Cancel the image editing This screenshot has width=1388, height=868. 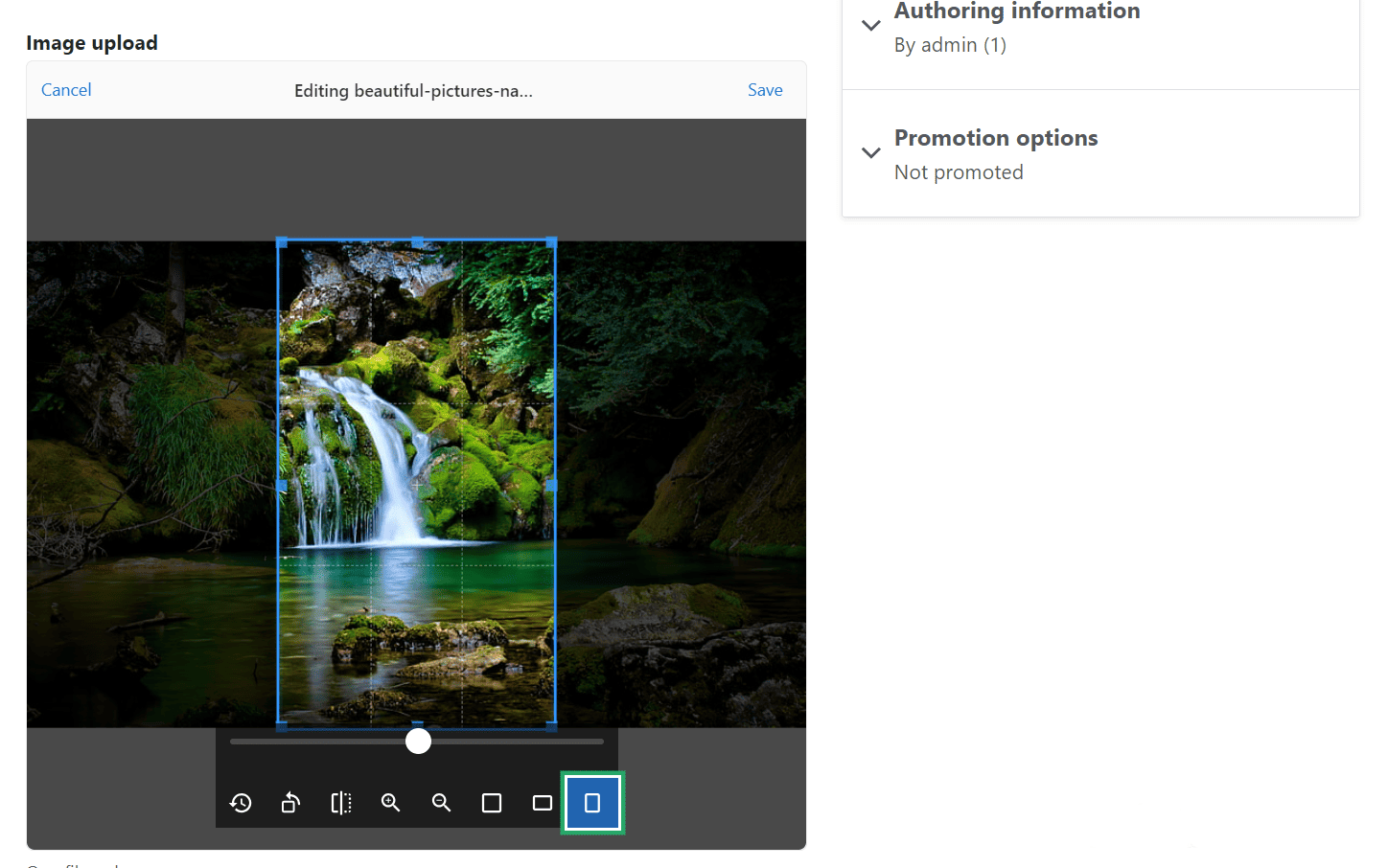66,89
